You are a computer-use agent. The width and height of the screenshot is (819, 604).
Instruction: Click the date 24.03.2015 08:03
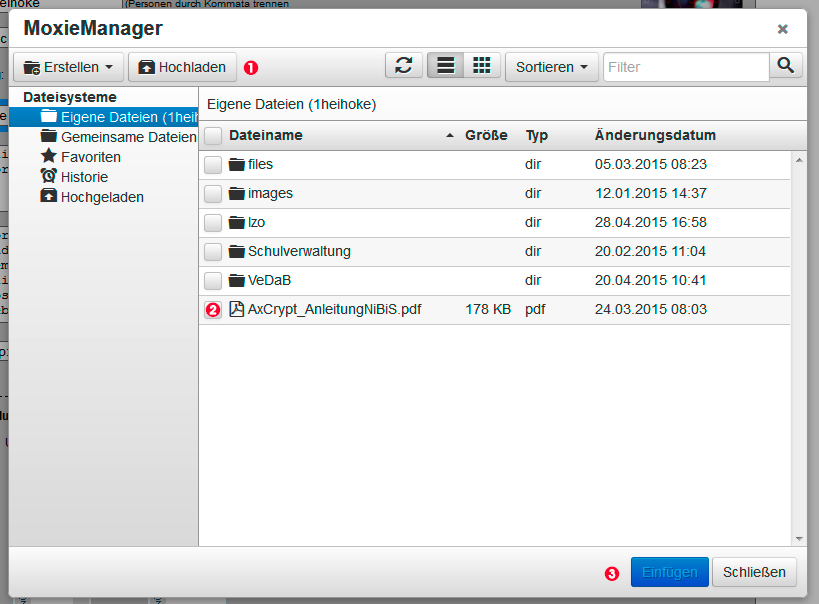[650, 309]
